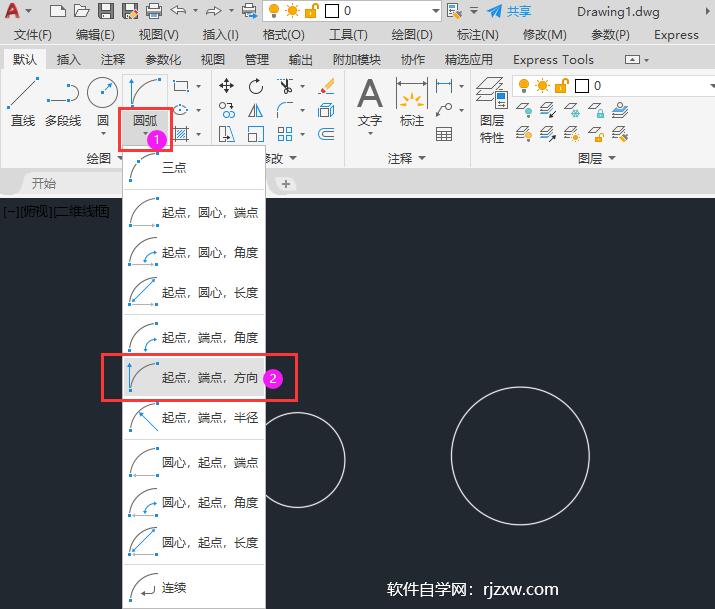
Task: Open the Trim tool dropdown arrow
Action: point(302,86)
